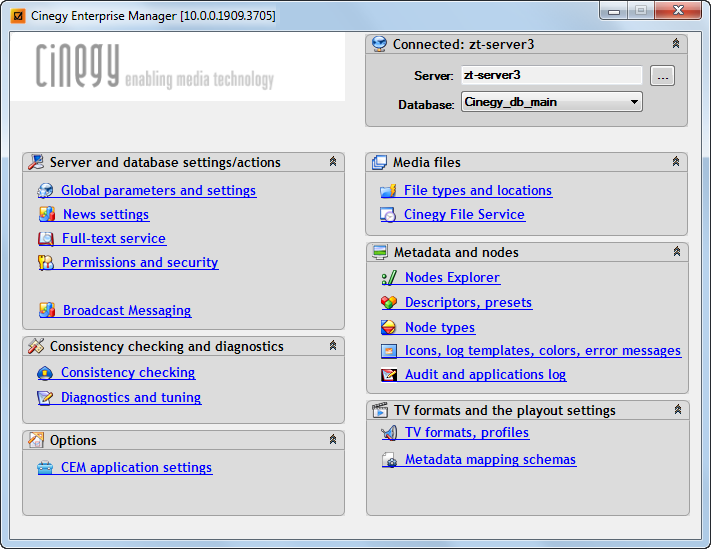711x549 pixels.
Task: Minimize the Cinegy Enterprise Manager window
Action: tap(614, 11)
